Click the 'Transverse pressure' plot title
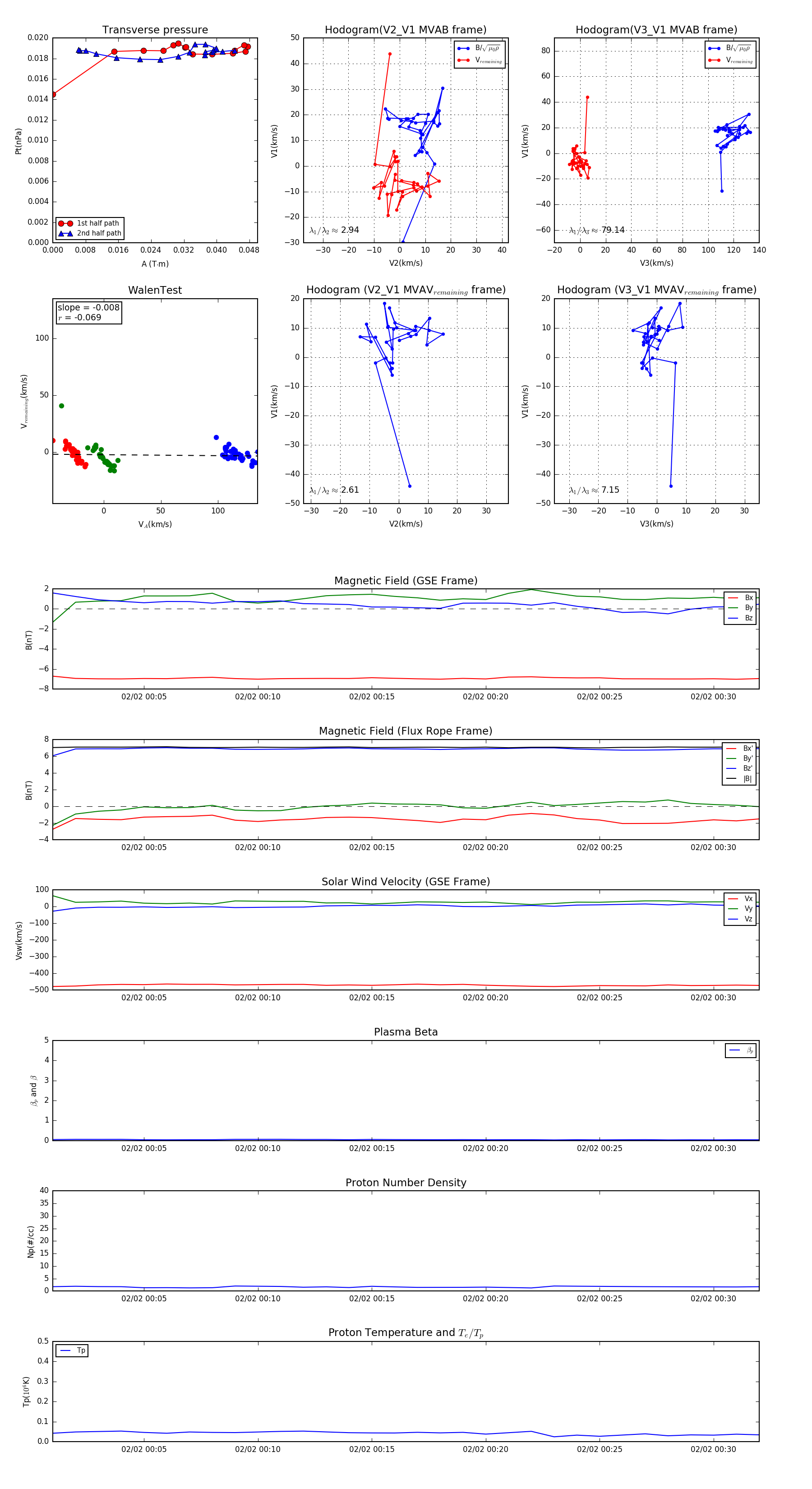The height and width of the screenshot is (1489, 812). 155,30
